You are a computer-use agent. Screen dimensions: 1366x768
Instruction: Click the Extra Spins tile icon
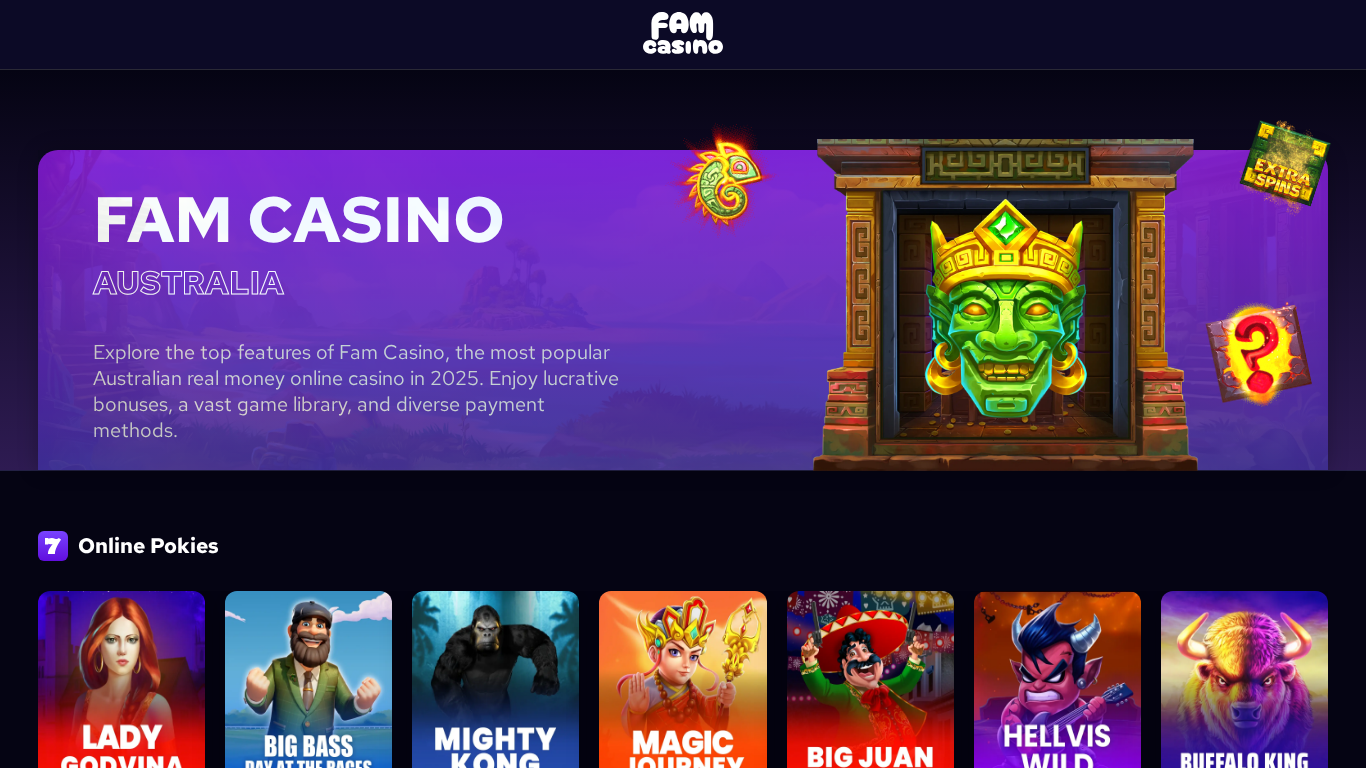pos(1284,163)
